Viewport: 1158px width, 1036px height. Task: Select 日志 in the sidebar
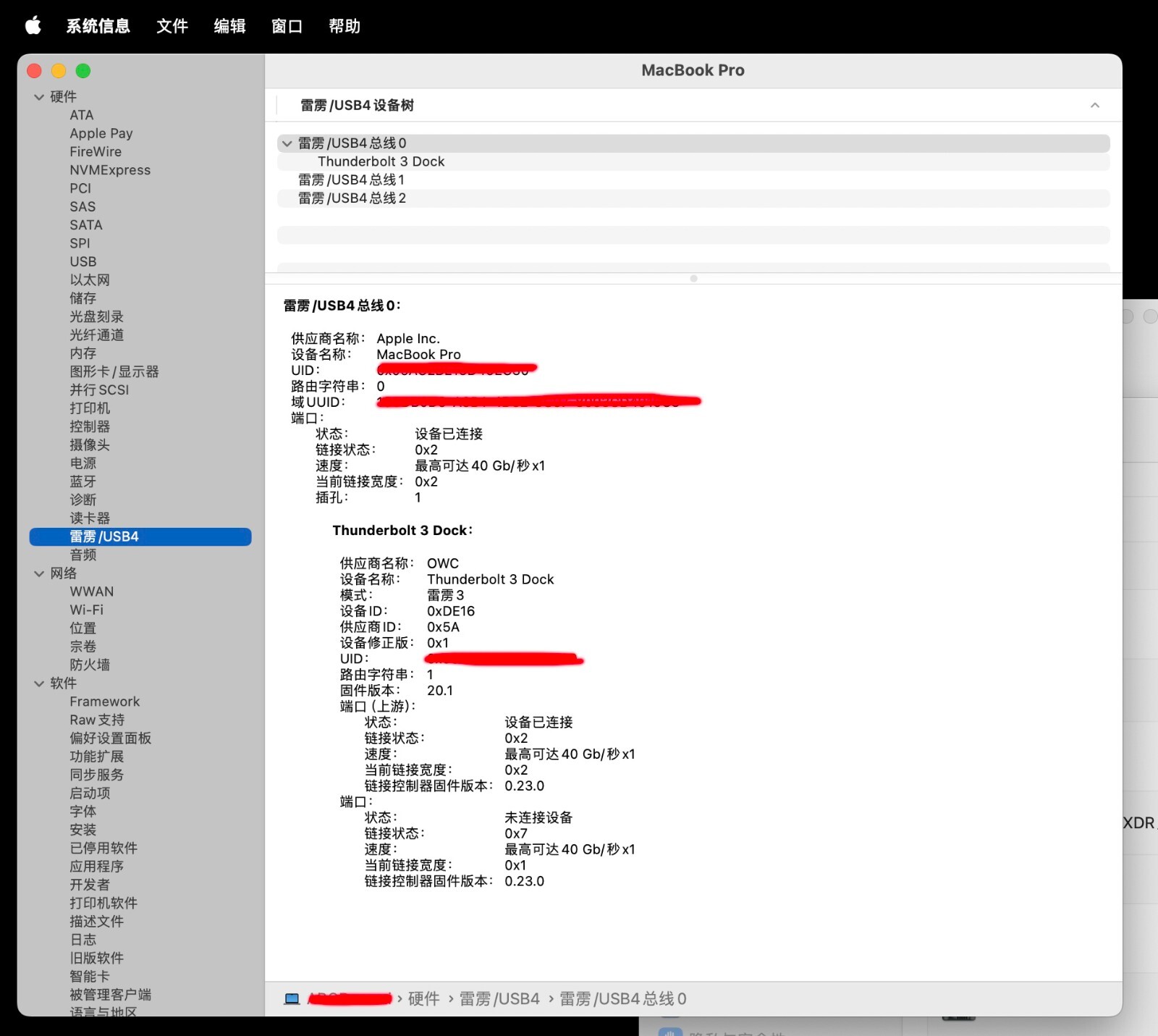click(83, 940)
